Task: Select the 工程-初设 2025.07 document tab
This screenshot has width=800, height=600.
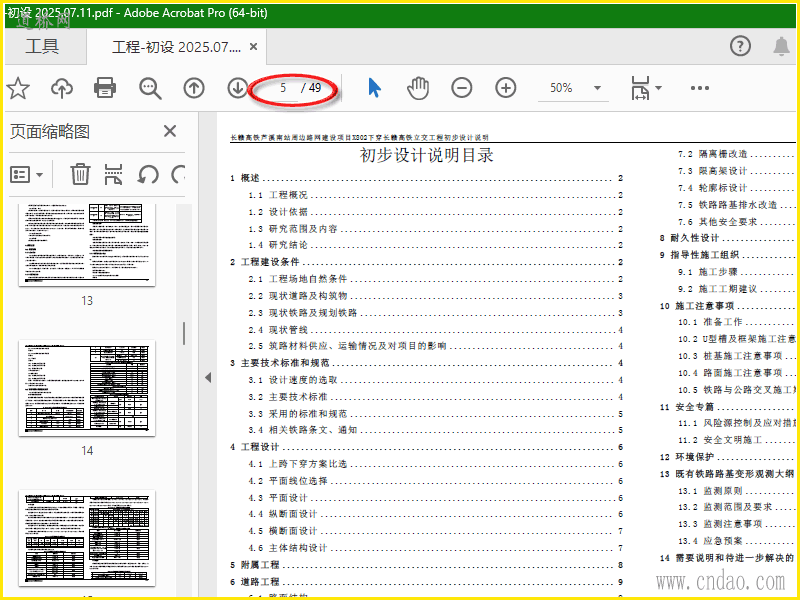Action: pyautogui.click(x=176, y=47)
